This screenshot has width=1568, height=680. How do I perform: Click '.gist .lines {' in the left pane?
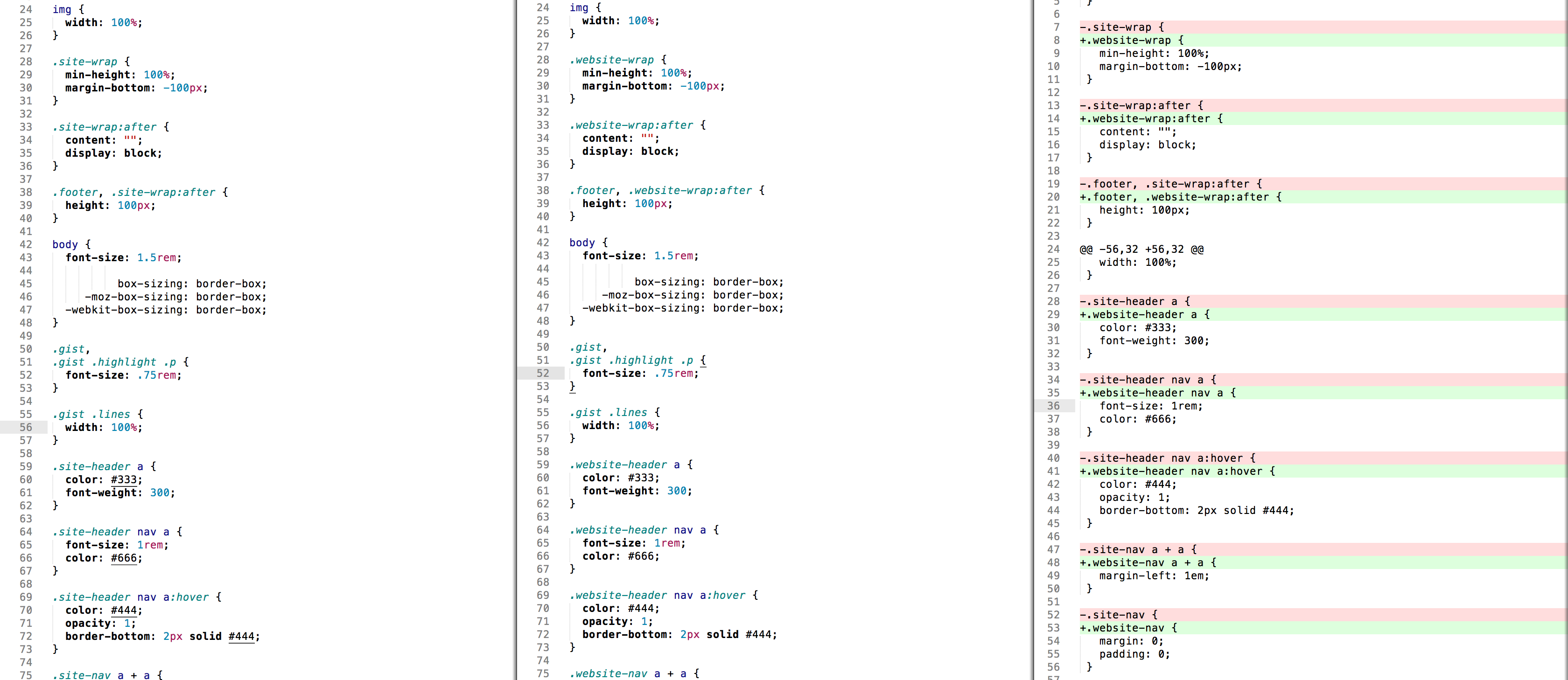coord(98,414)
